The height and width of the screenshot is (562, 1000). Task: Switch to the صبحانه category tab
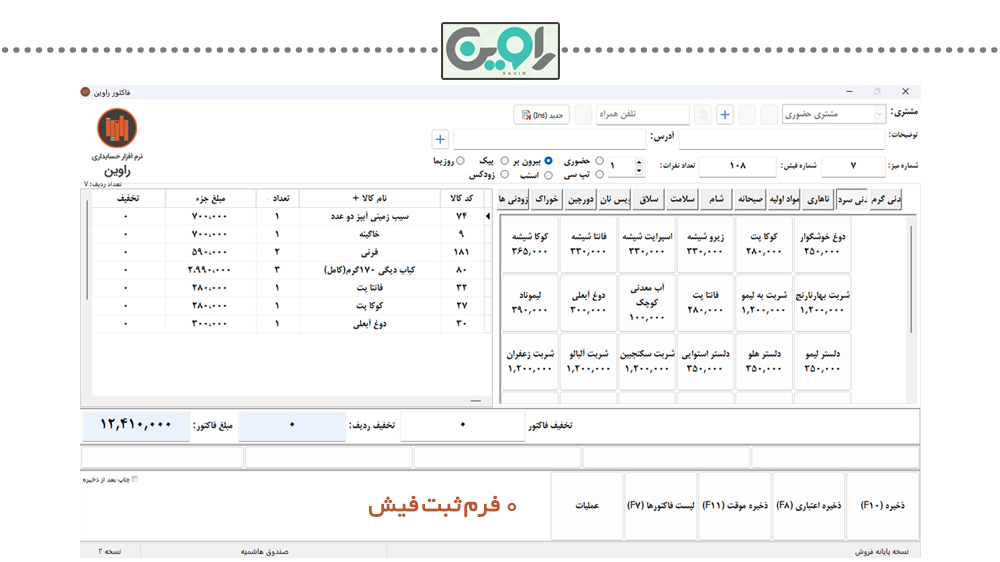pyautogui.click(x=757, y=200)
